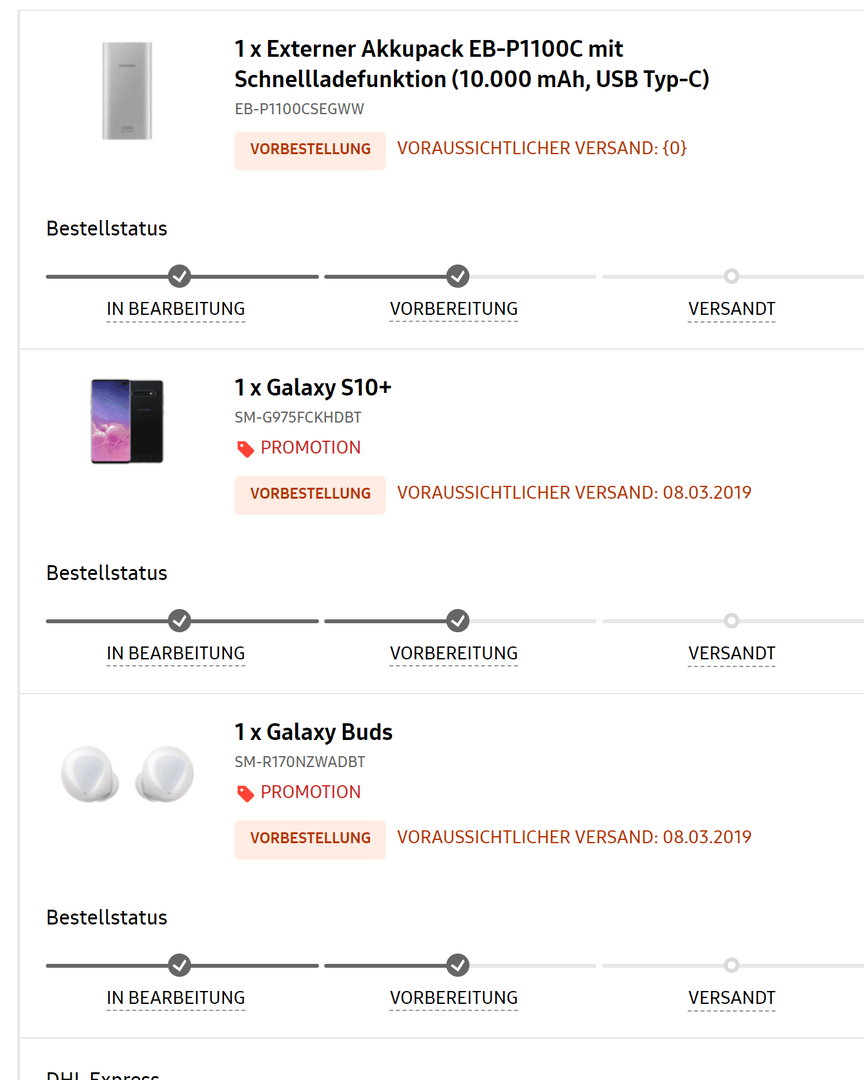This screenshot has width=864, height=1080.
Task: Click the Galaxy Buds VERSANDT empty step circle
Action: click(732, 965)
